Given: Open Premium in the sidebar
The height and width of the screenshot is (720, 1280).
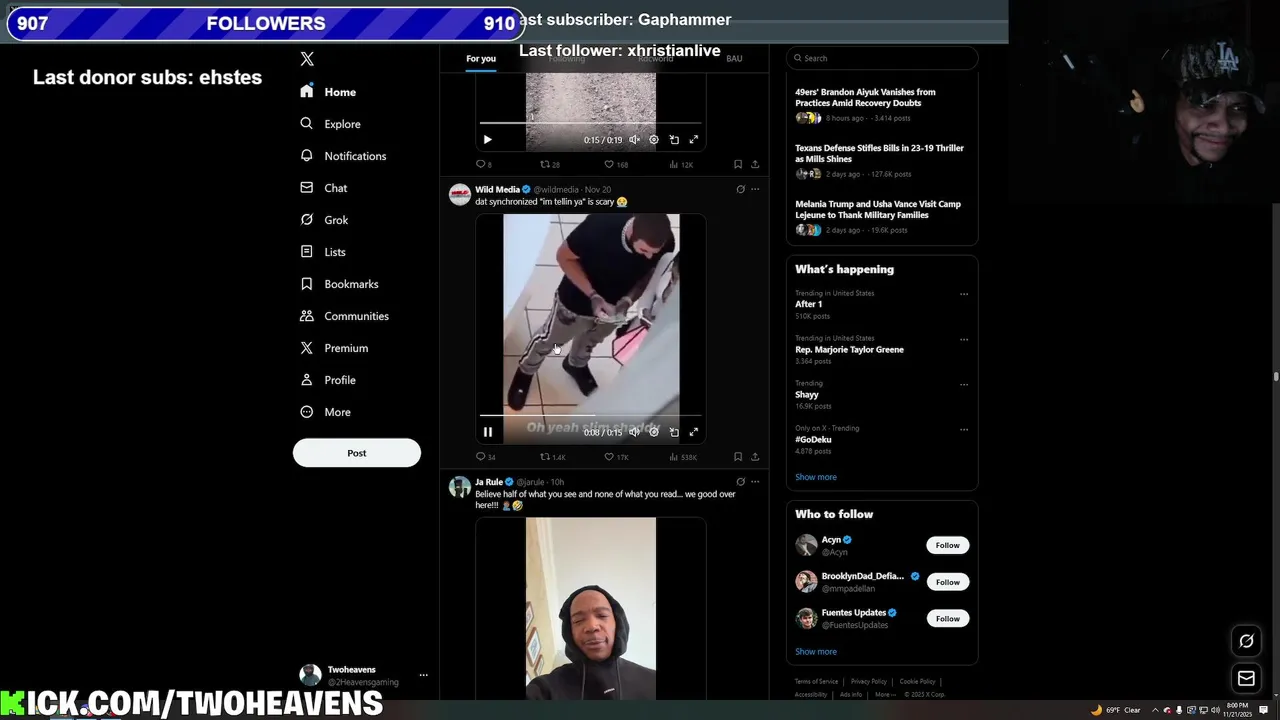Looking at the screenshot, I should [x=334, y=348].
